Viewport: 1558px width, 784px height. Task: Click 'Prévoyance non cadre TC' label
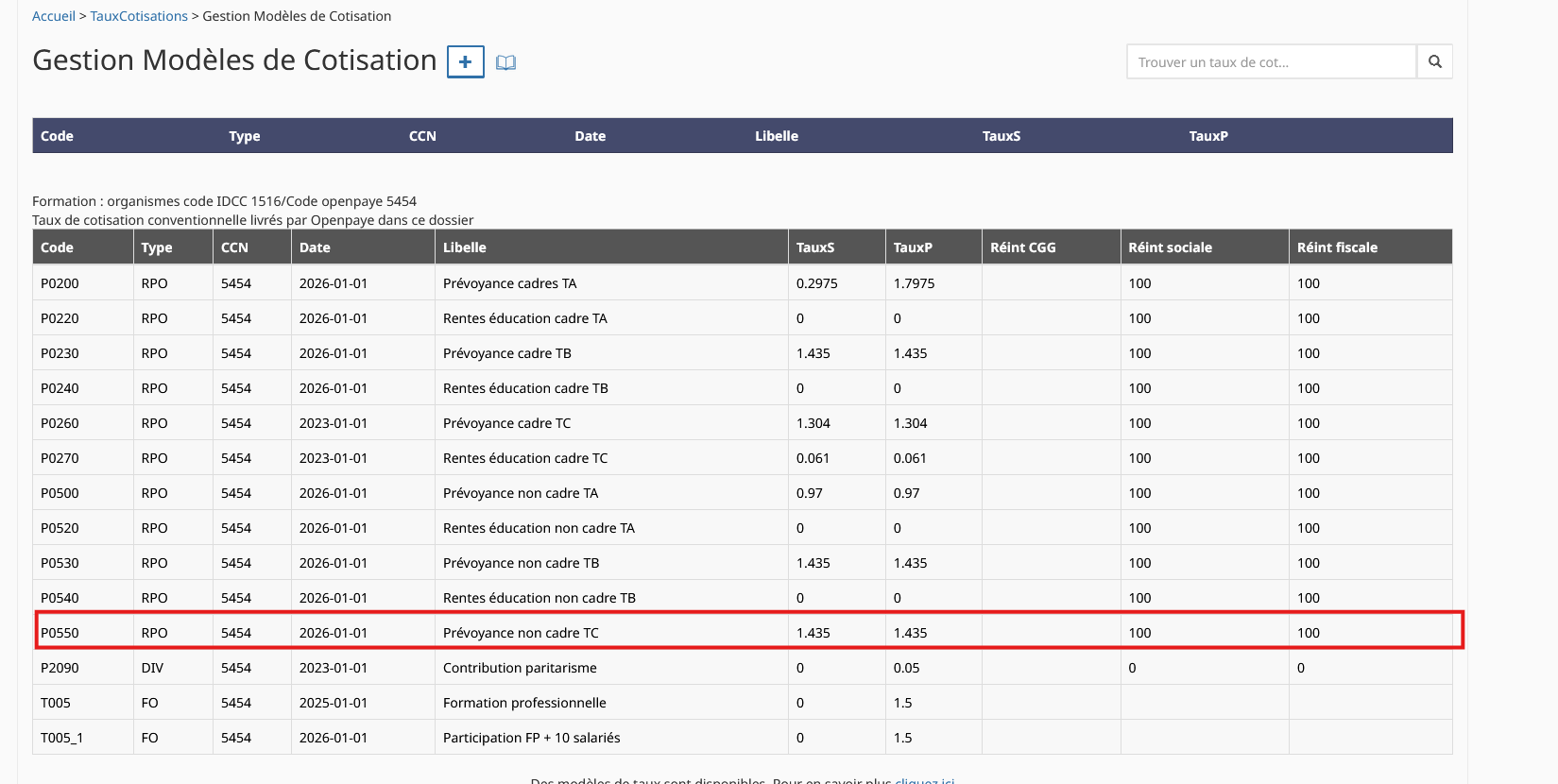pos(521,633)
